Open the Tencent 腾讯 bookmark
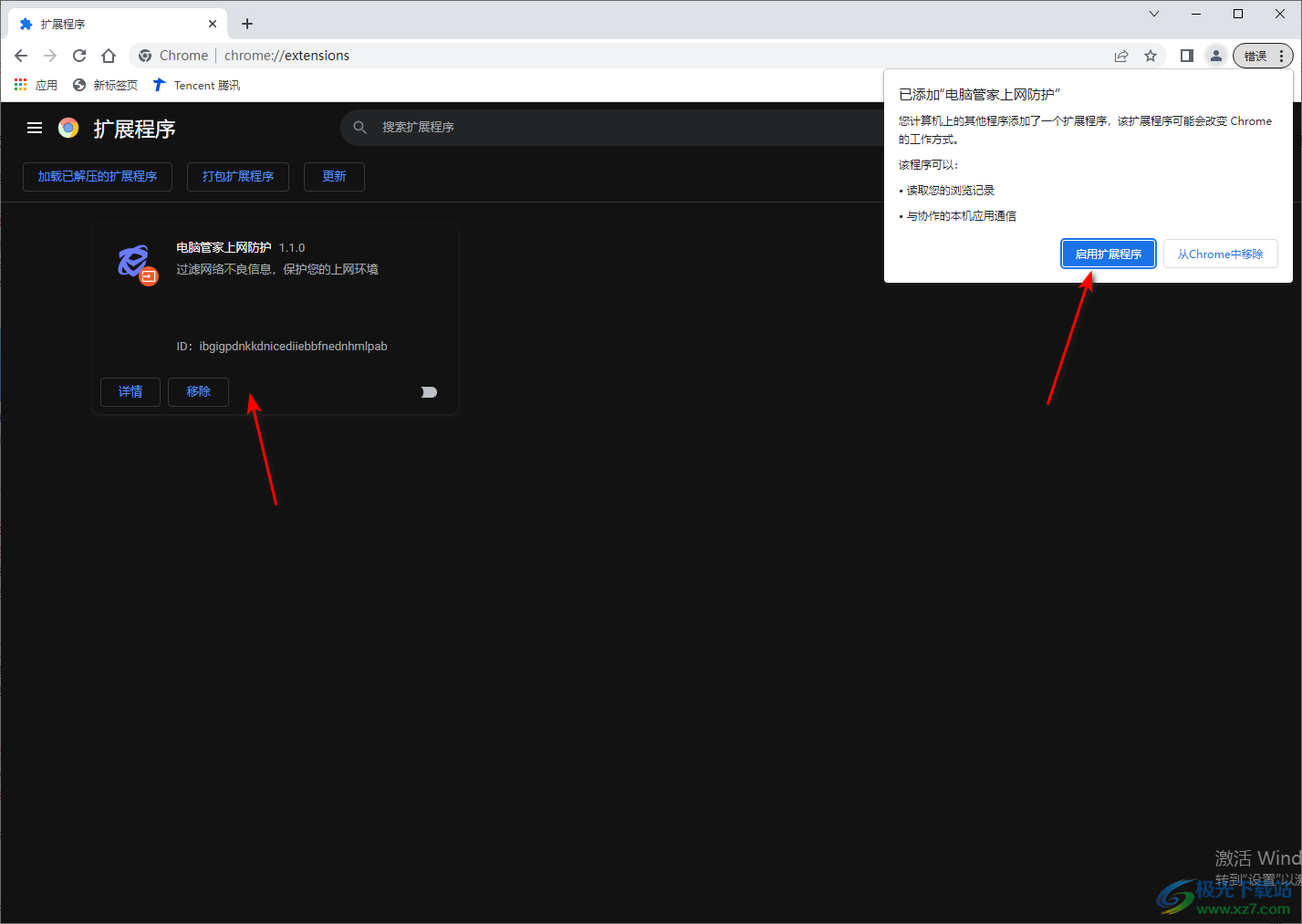Viewport: 1302px width, 924px height. [196, 85]
